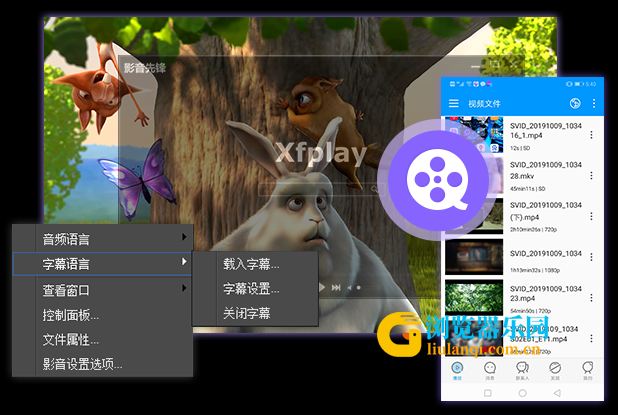
Task: Open 影音设置选项... settings options
Action: tap(103, 364)
